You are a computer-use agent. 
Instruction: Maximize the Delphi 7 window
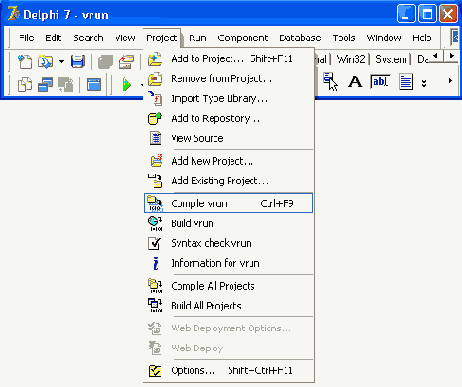pos(427,14)
